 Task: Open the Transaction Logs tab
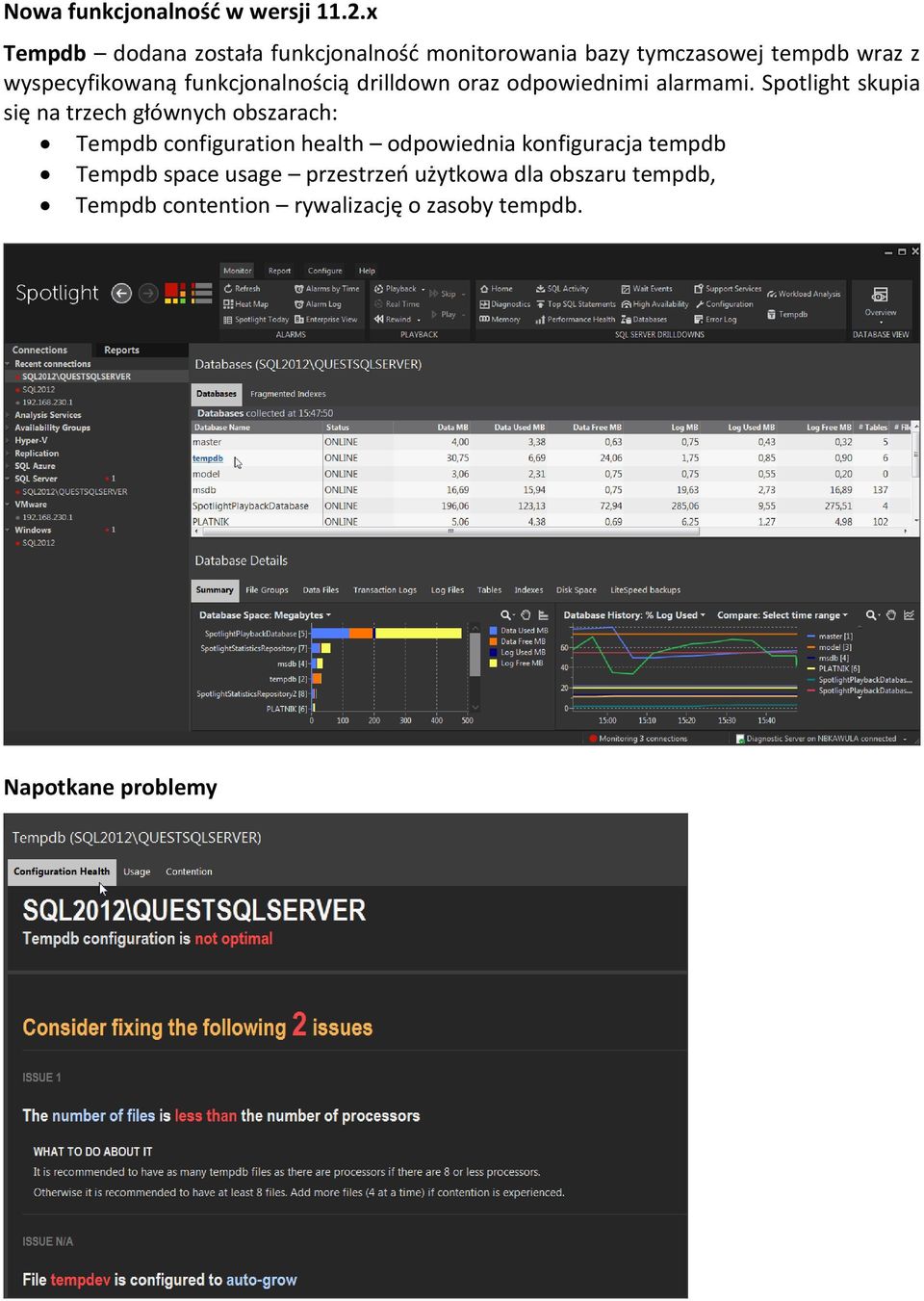tap(384, 589)
